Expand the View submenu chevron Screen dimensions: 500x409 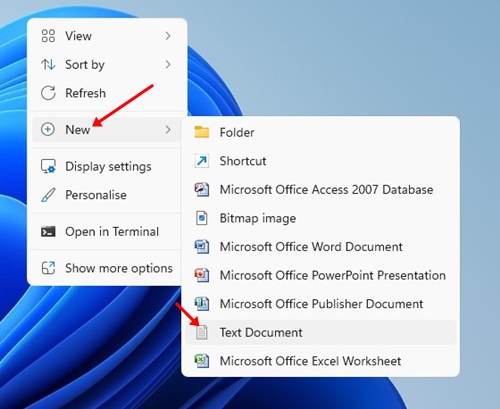(x=168, y=36)
